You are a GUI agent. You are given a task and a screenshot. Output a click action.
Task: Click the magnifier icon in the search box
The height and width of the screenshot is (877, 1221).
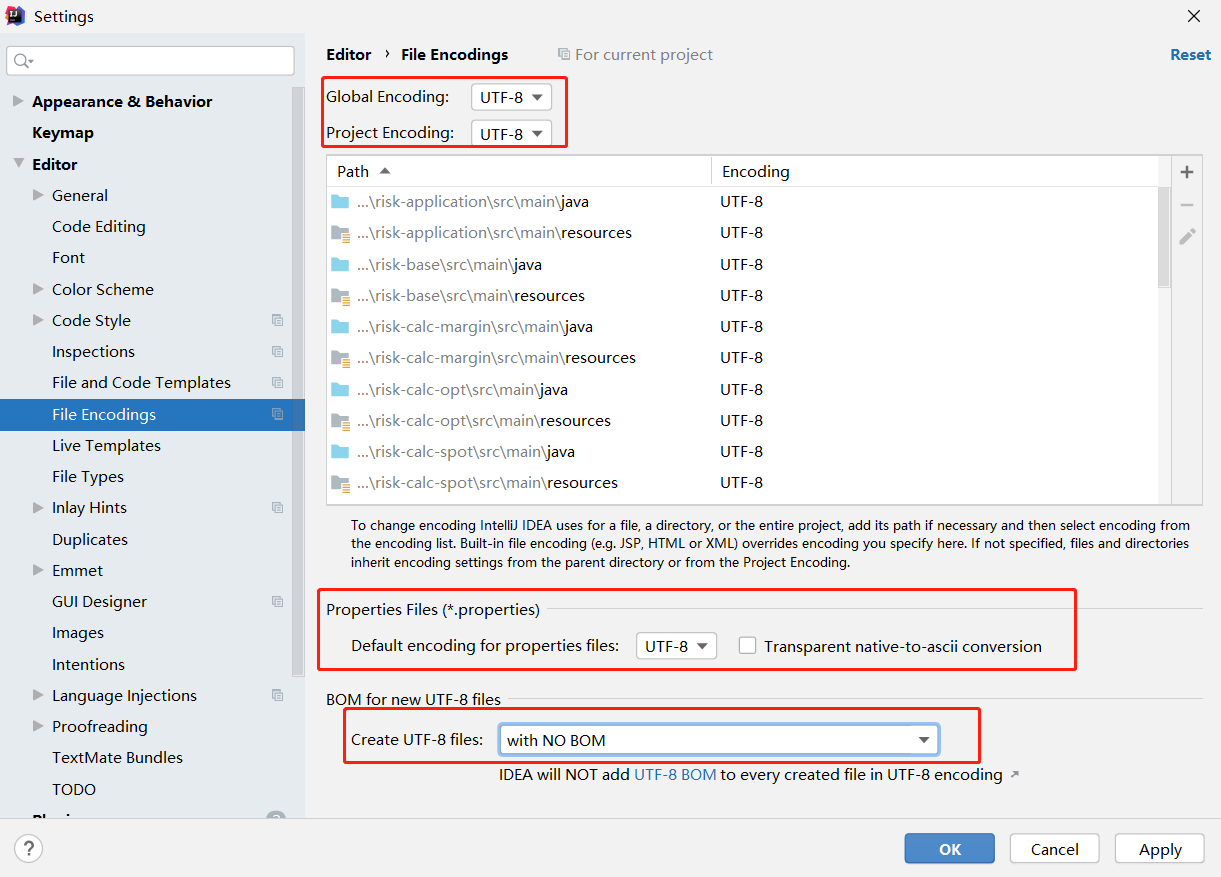tap(22, 61)
